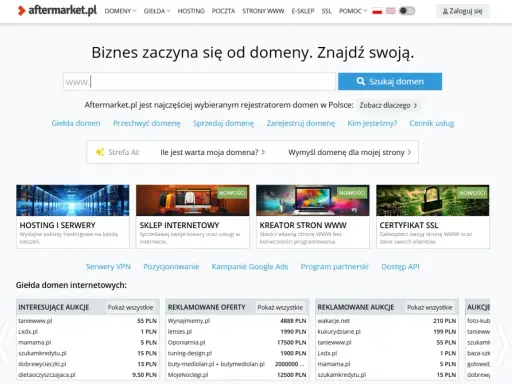
Task: Go to HOSTING menu item
Action: pos(191,11)
